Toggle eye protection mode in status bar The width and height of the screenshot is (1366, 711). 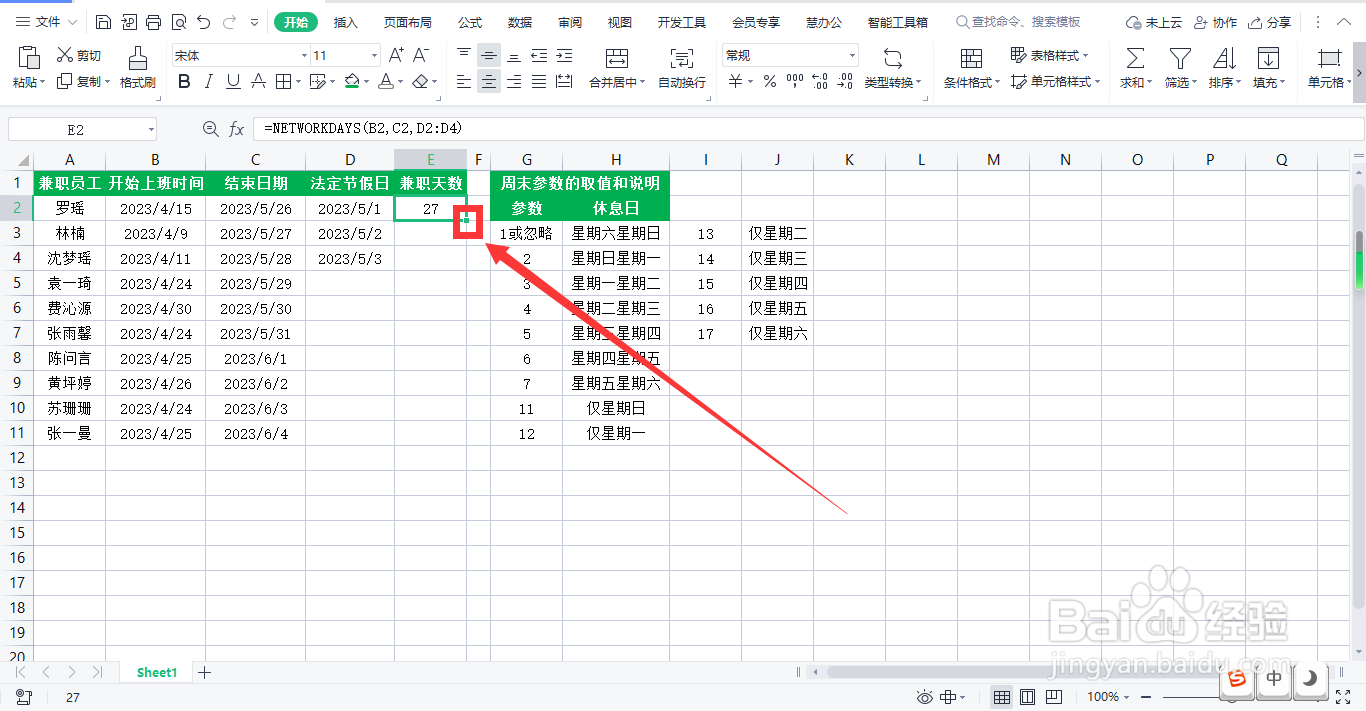coord(925,697)
